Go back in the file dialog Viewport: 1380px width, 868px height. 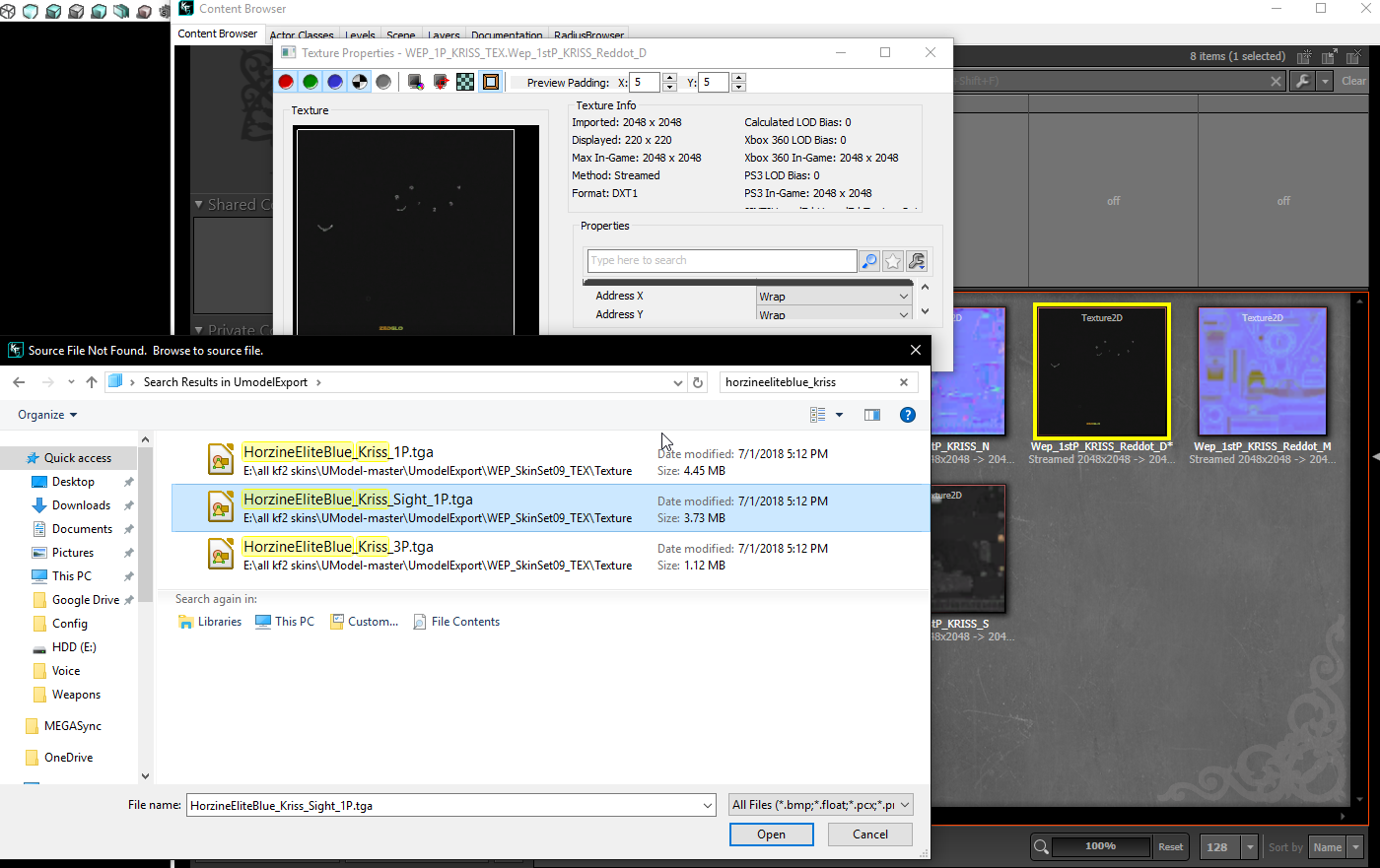[x=19, y=382]
